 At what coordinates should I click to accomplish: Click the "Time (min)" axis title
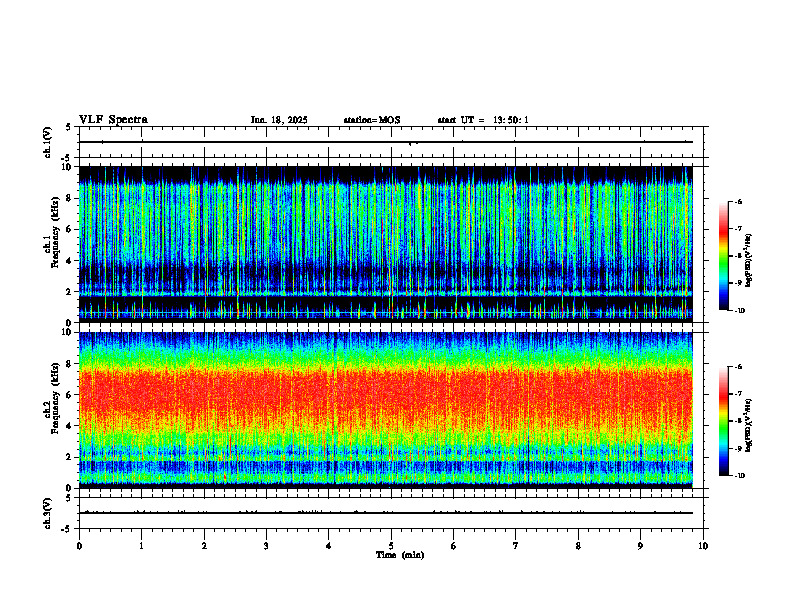(x=400, y=555)
